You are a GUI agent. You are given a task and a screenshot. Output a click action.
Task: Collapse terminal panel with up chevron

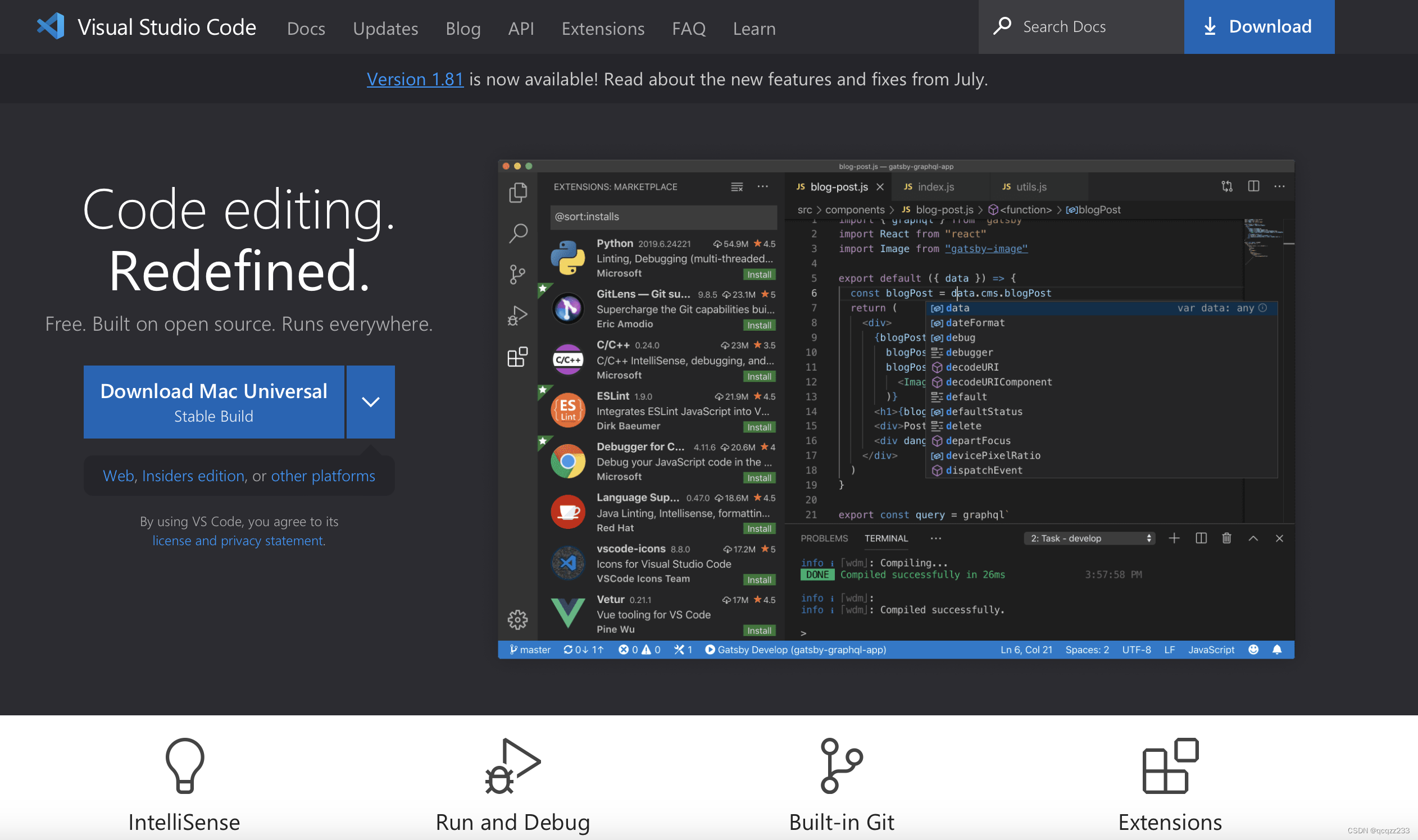click(x=1253, y=538)
